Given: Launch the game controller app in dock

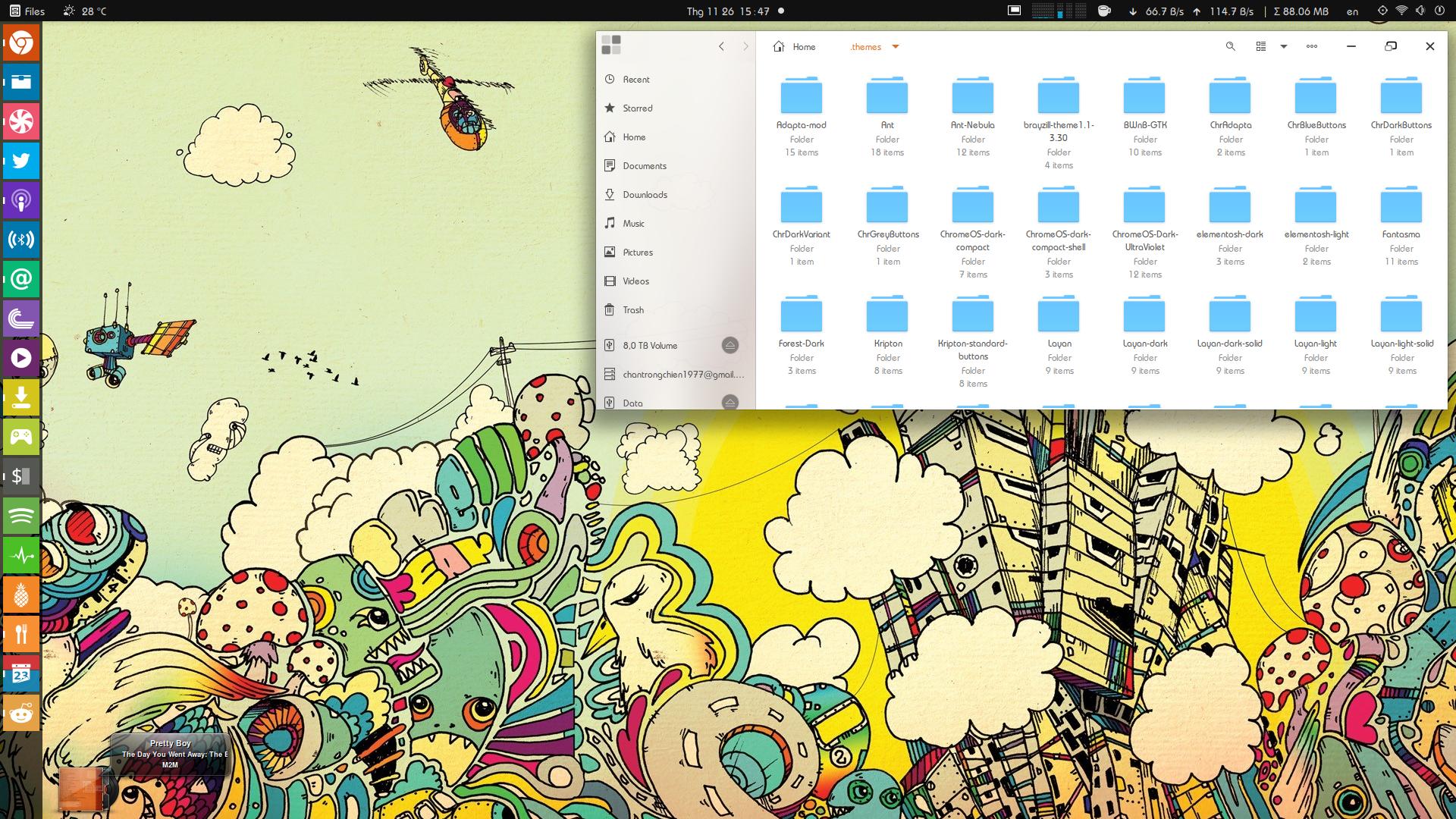Looking at the screenshot, I should coord(21,437).
